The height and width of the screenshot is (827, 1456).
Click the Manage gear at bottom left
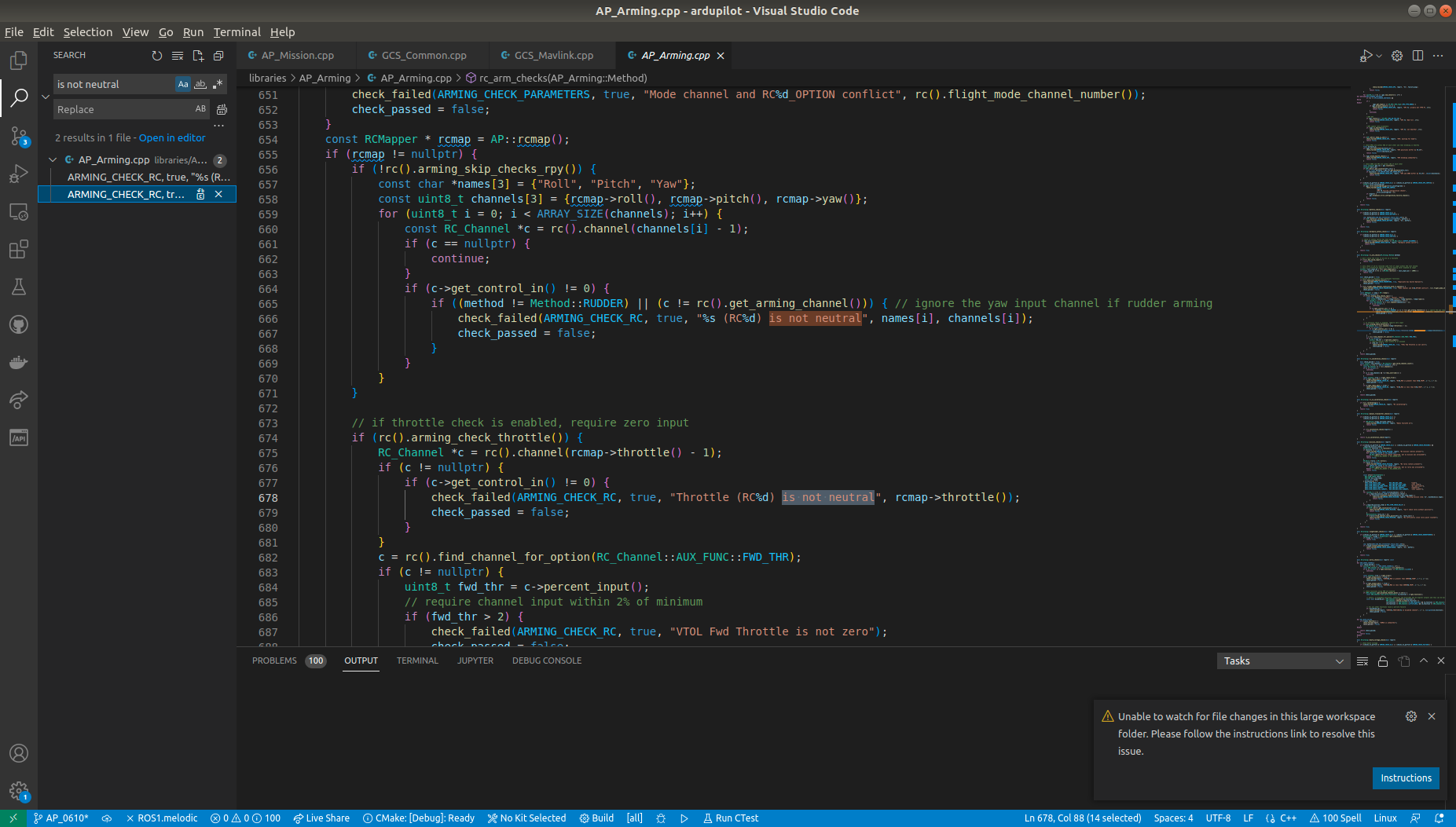pyautogui.click(x=19, y=791)
